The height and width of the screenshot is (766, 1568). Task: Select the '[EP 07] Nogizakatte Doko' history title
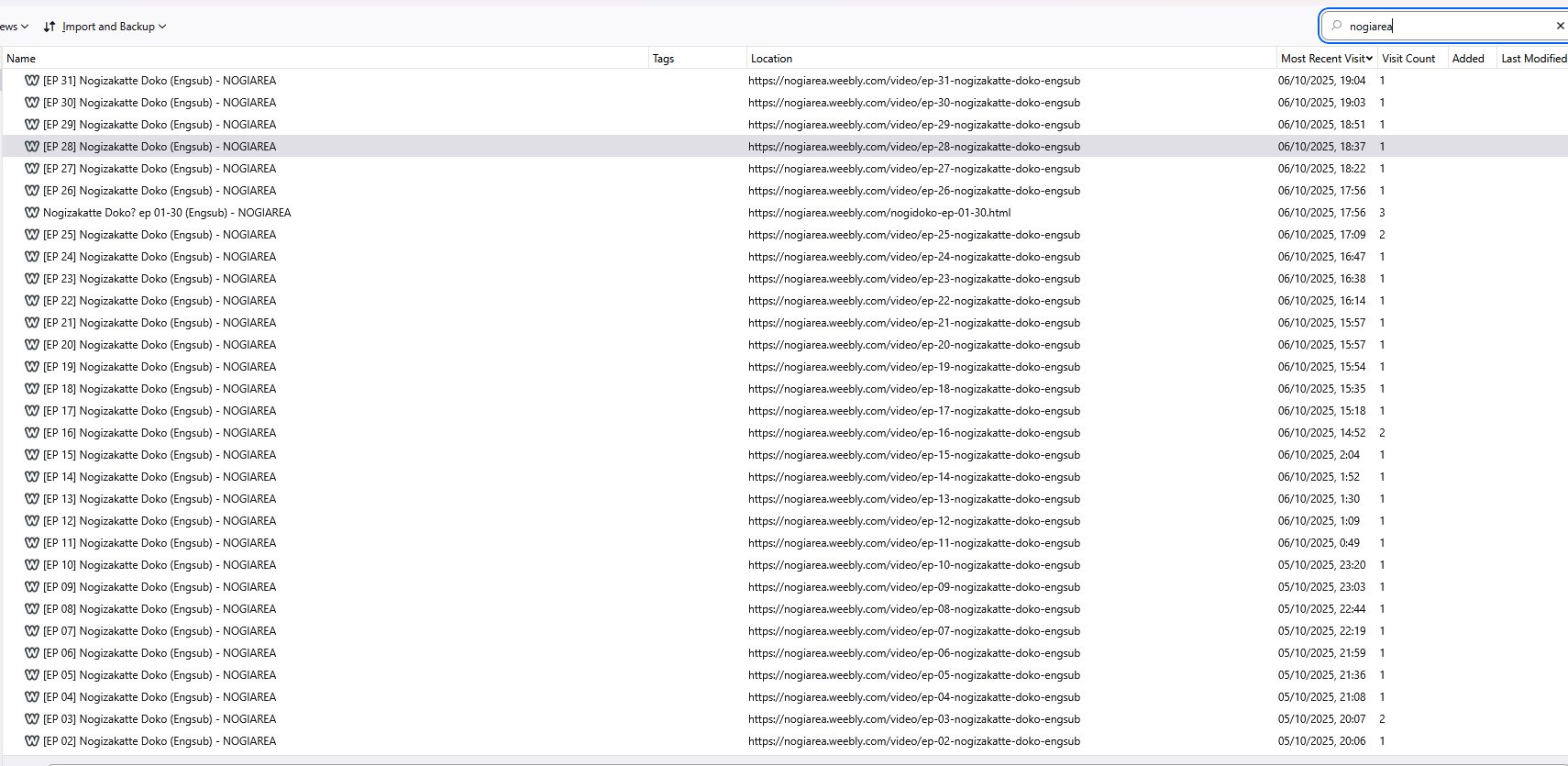click(x=160, y=631)
